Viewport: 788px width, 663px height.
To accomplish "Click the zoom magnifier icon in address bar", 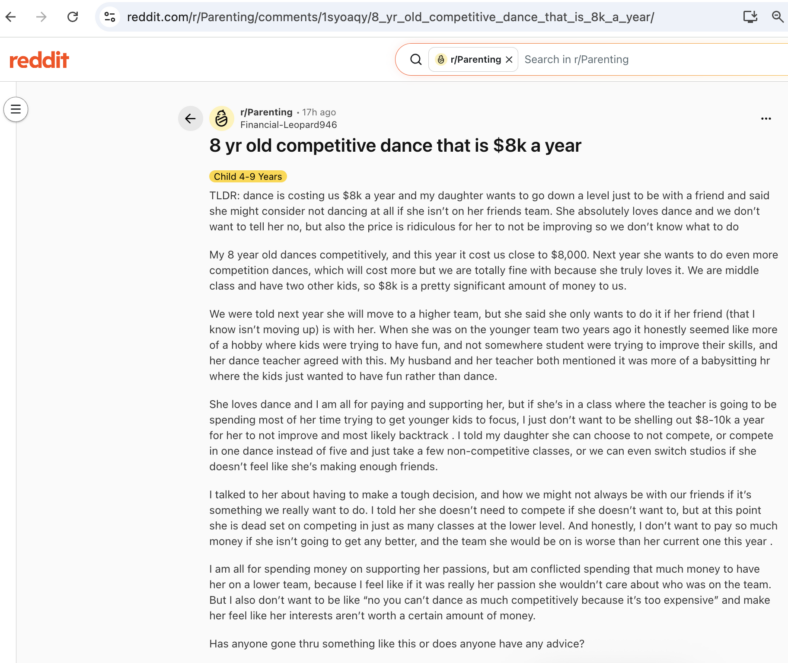I will [x=777, y=17].
